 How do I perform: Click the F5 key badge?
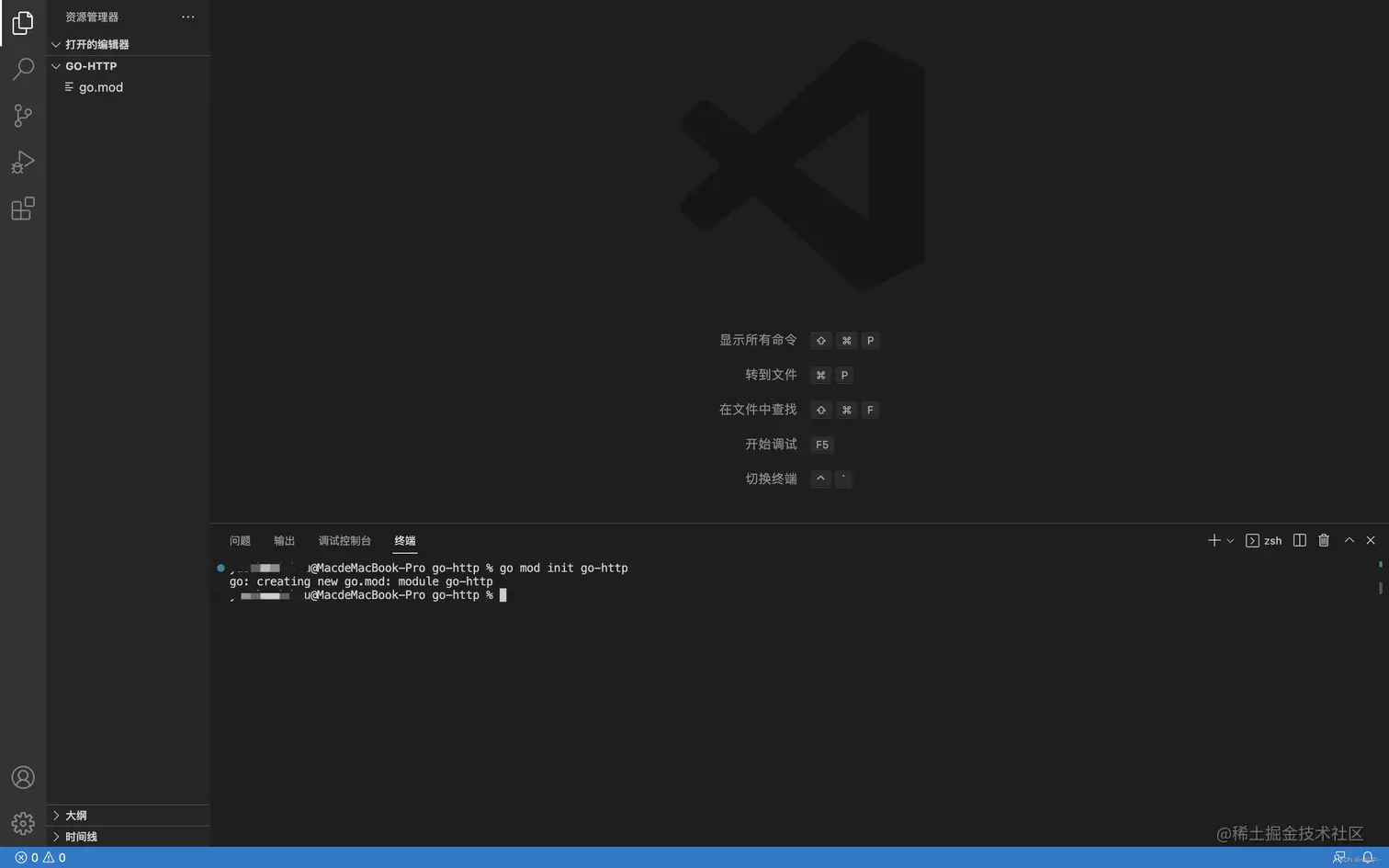tap(822, 445)
